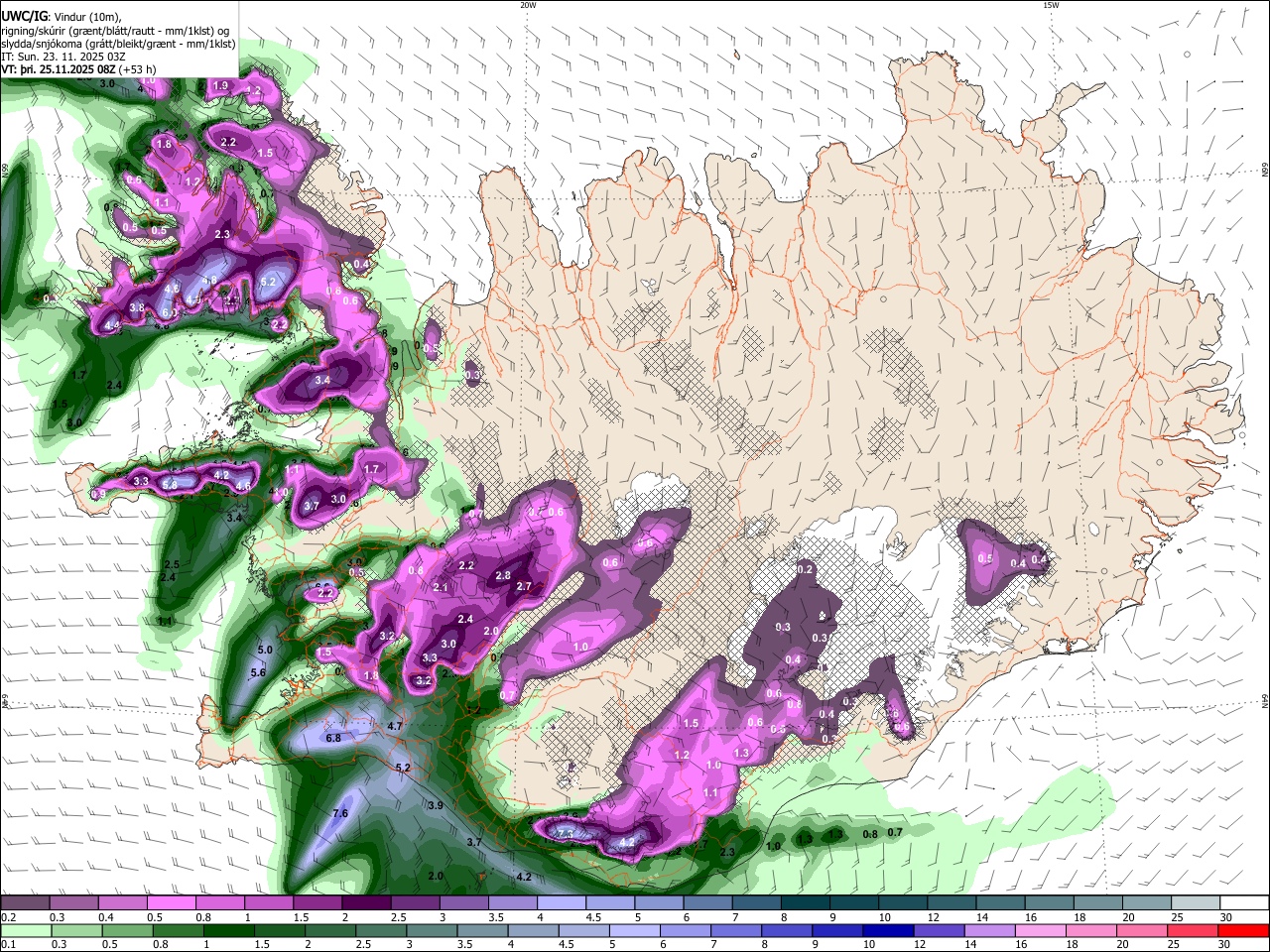Click the 6.8 precipitation value on the map
This screenshot has height=952, width=1270.
[333, 738]
